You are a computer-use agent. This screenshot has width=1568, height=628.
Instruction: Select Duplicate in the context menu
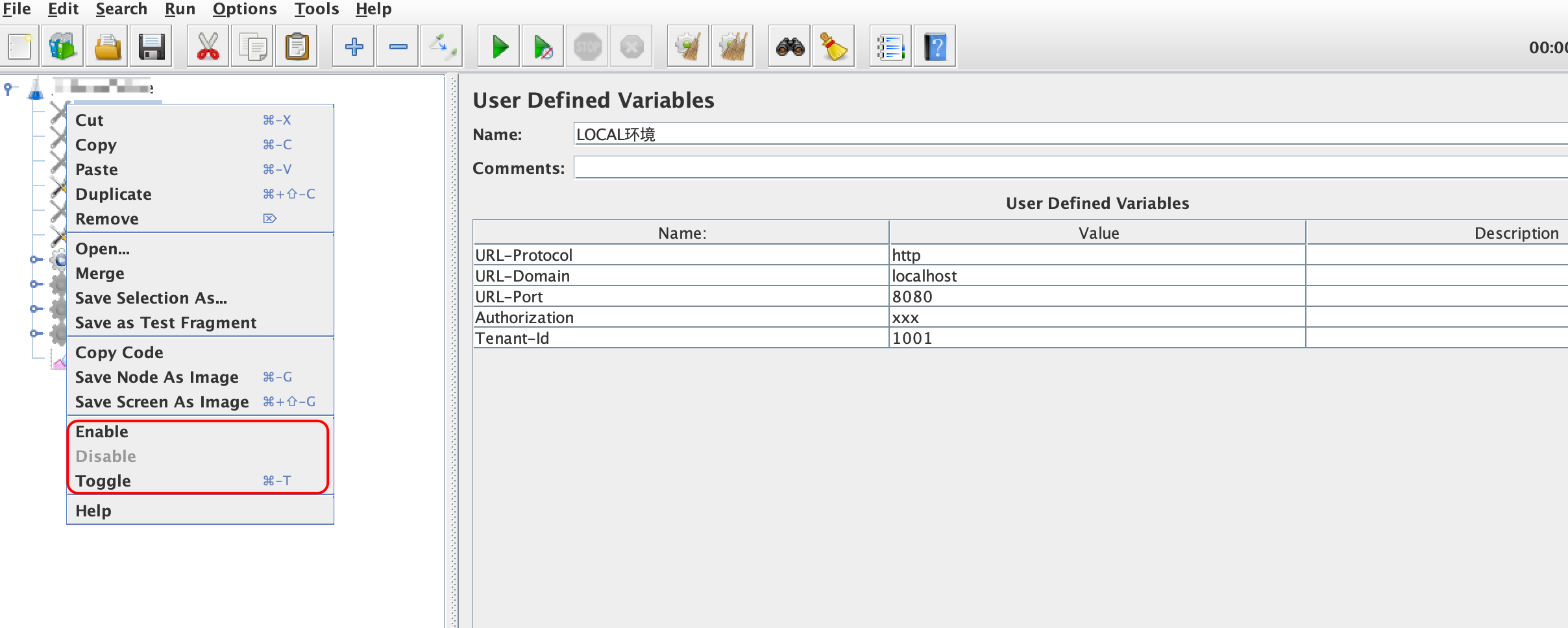[201, 194]
